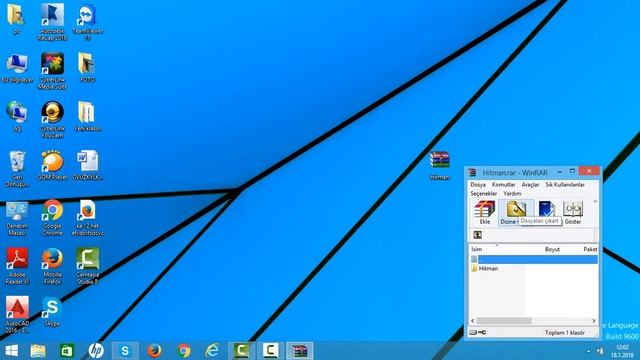Image resolution: width=640 pixels, height=360 pixels.
Task: Click 'Toplam 1 klasör' status text
Action: tap(565, 333)
